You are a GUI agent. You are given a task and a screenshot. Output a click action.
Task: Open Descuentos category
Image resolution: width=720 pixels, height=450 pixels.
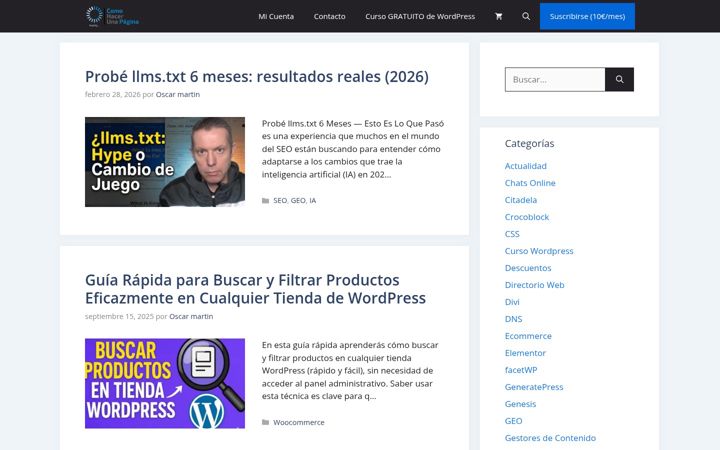(x=528, y=268)
